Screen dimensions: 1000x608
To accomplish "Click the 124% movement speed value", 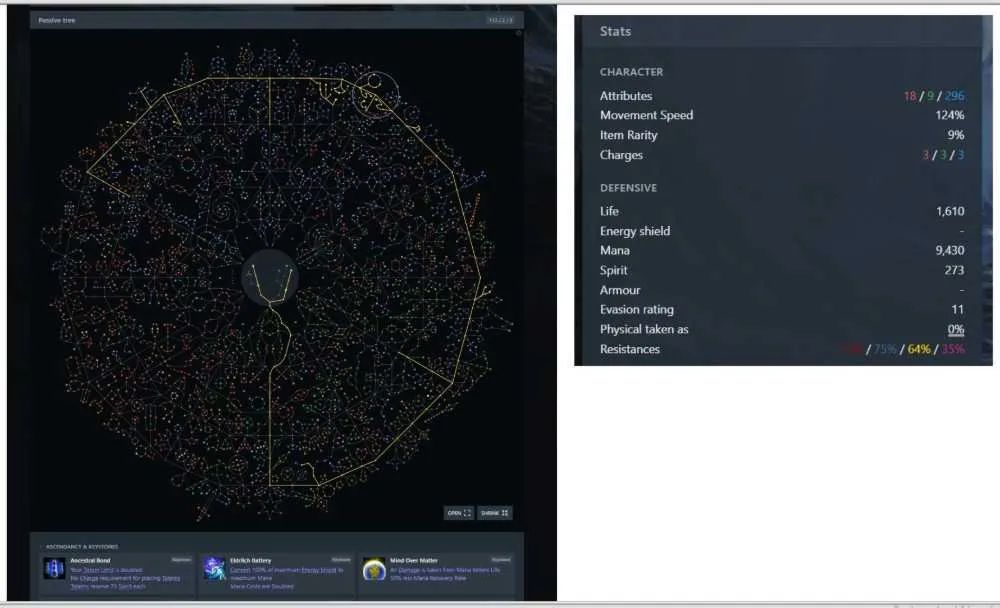I will coord(950,115).
